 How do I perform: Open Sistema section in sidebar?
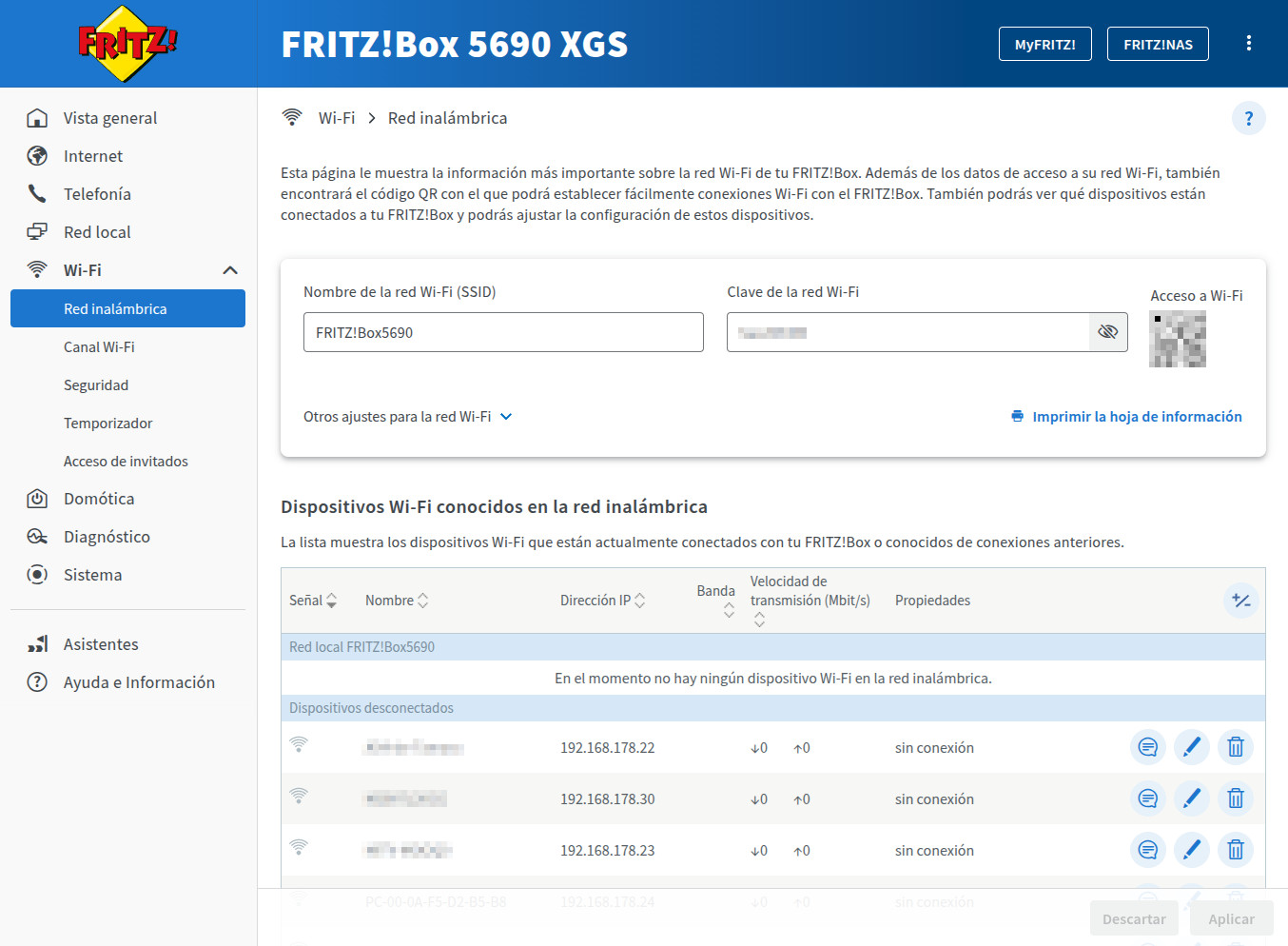tap(127, 575)
